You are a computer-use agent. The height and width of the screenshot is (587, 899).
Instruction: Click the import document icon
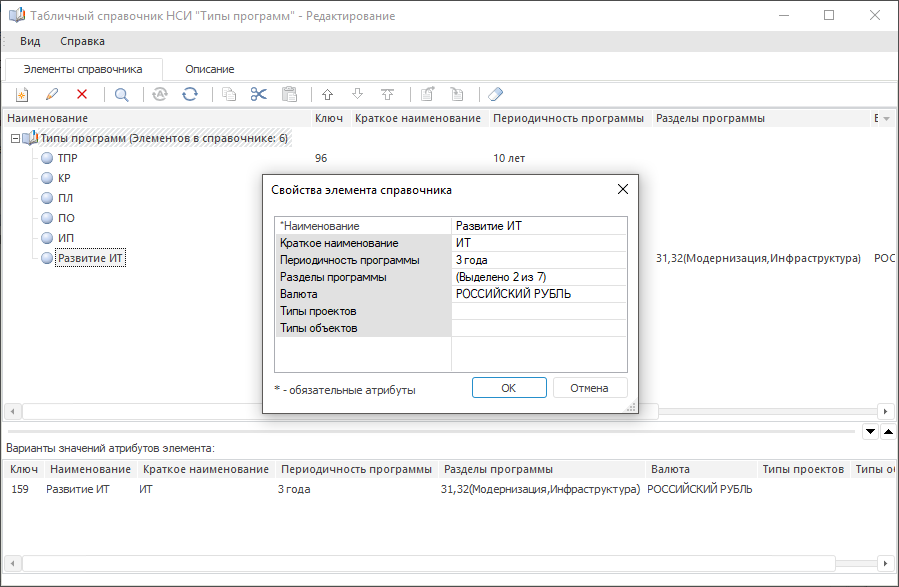pyautogui.click(x=458, y=94)
